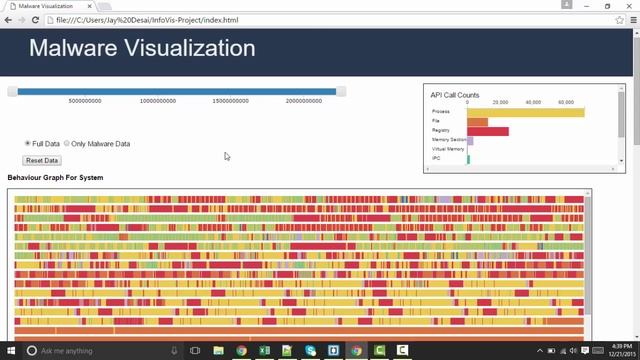Viewport: 640px width, 360px height.
Task: Click the page scrollbar down arrow
Action: pyautogui.click(x=637, y=337)
